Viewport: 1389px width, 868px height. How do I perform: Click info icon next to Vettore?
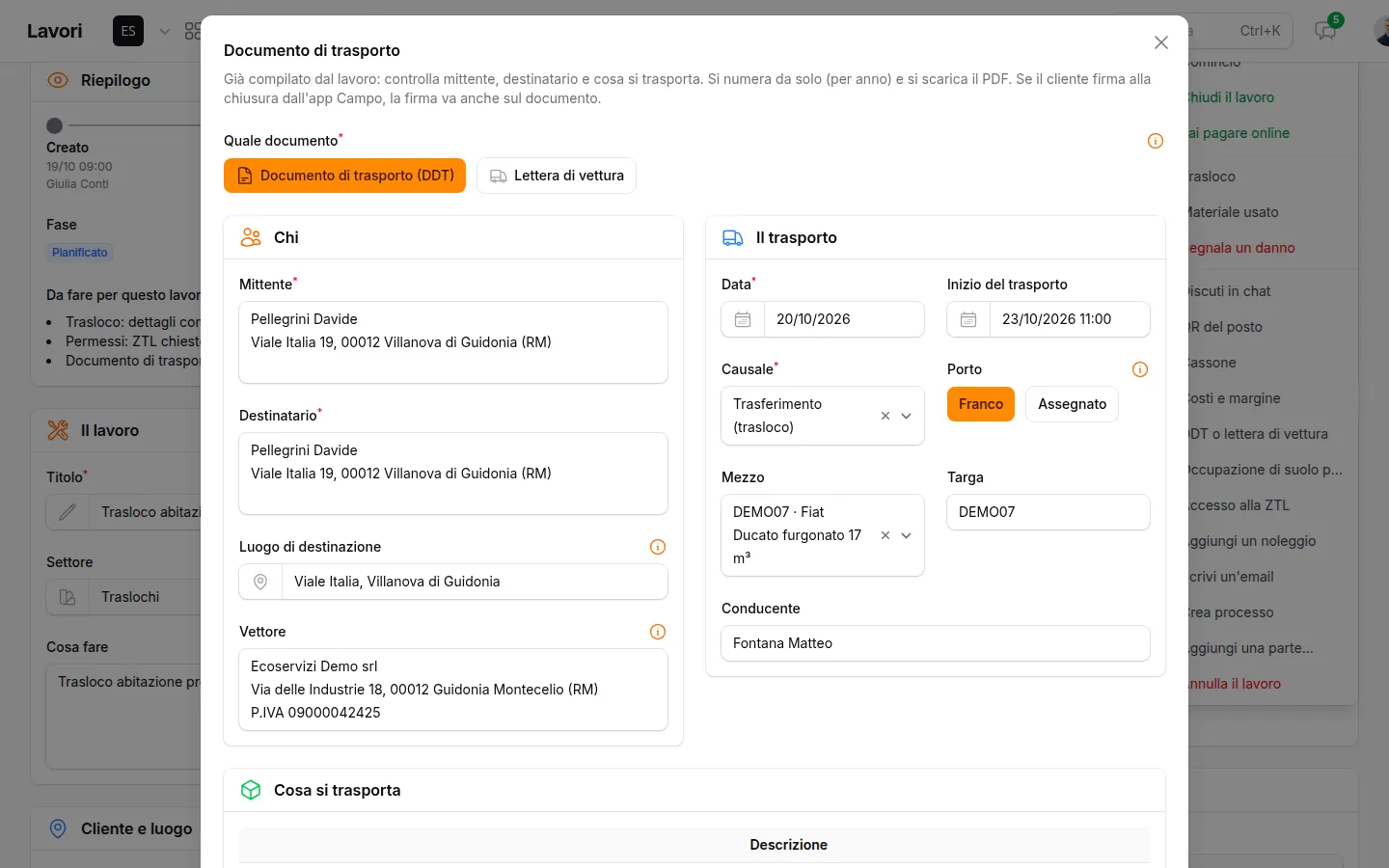(x=658, y=632)
